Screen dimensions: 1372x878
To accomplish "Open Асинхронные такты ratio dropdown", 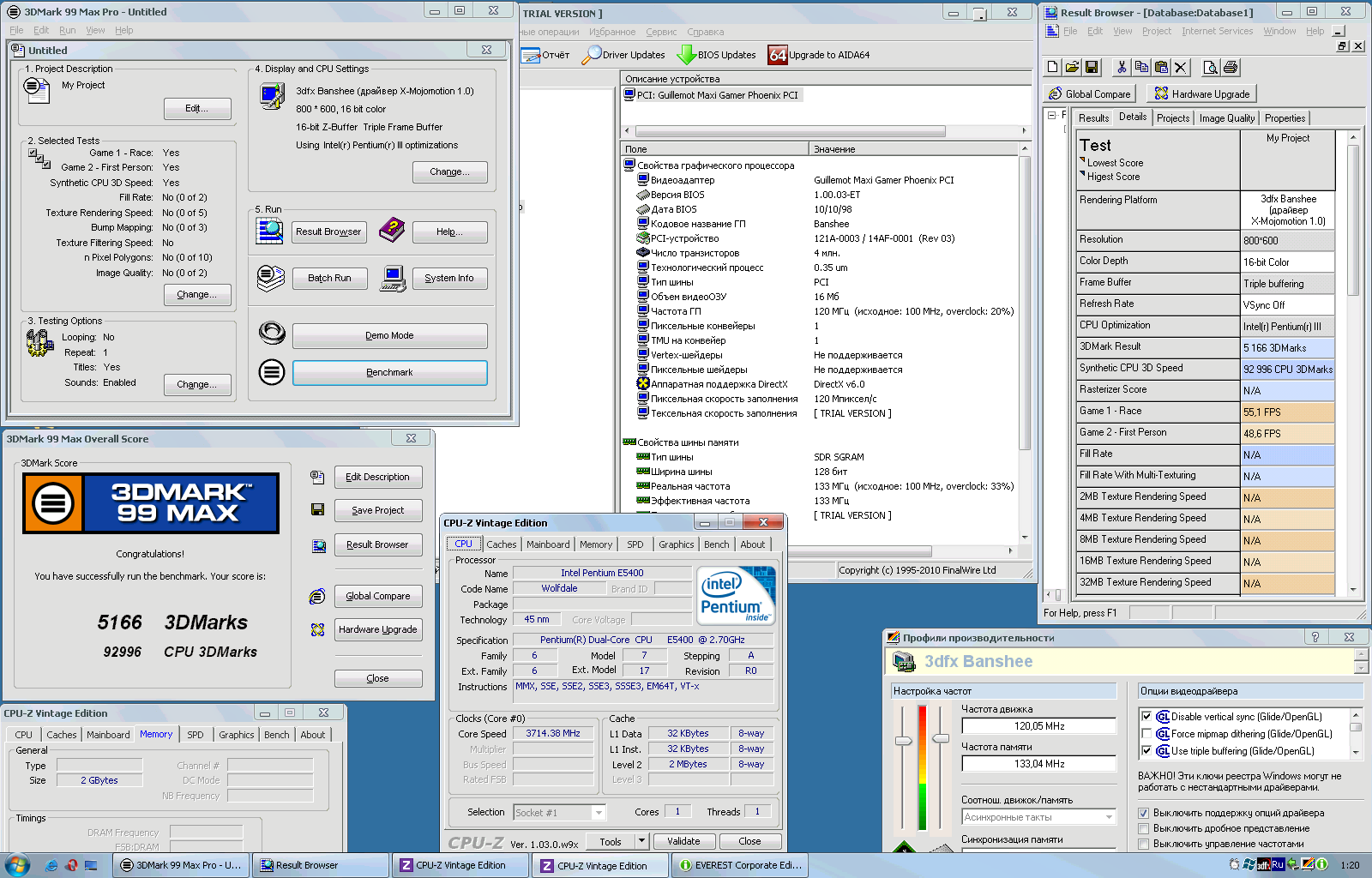I will (1109, 817).
